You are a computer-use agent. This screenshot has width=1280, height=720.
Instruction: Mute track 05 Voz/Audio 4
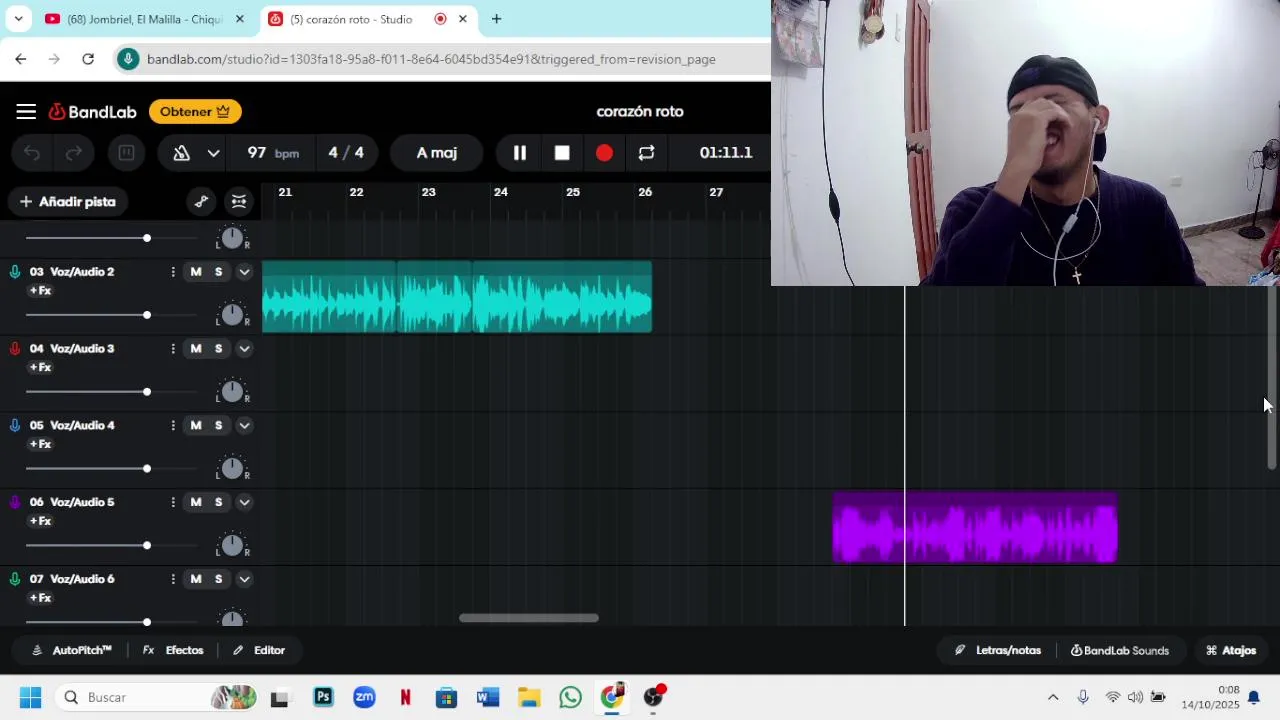(x=196, y=426)
